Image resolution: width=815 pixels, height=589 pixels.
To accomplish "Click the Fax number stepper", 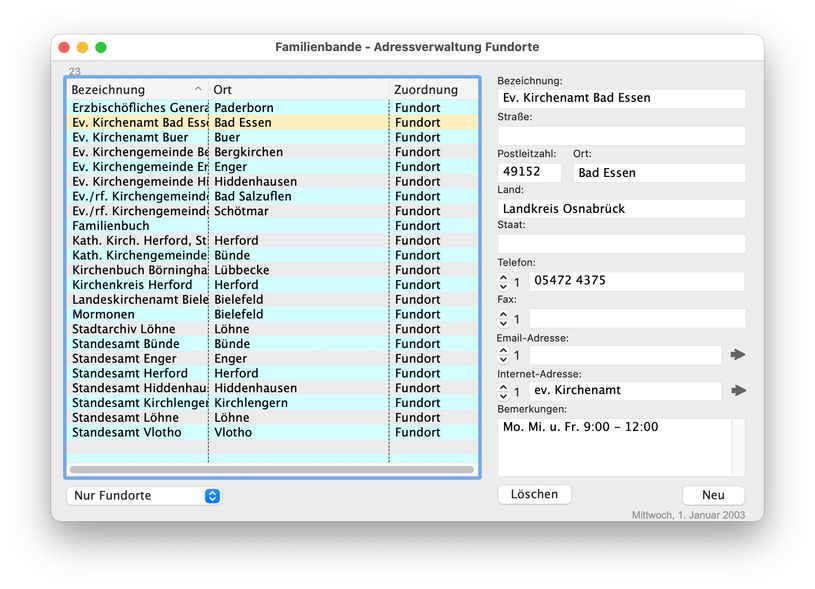I will click(504, 319).
